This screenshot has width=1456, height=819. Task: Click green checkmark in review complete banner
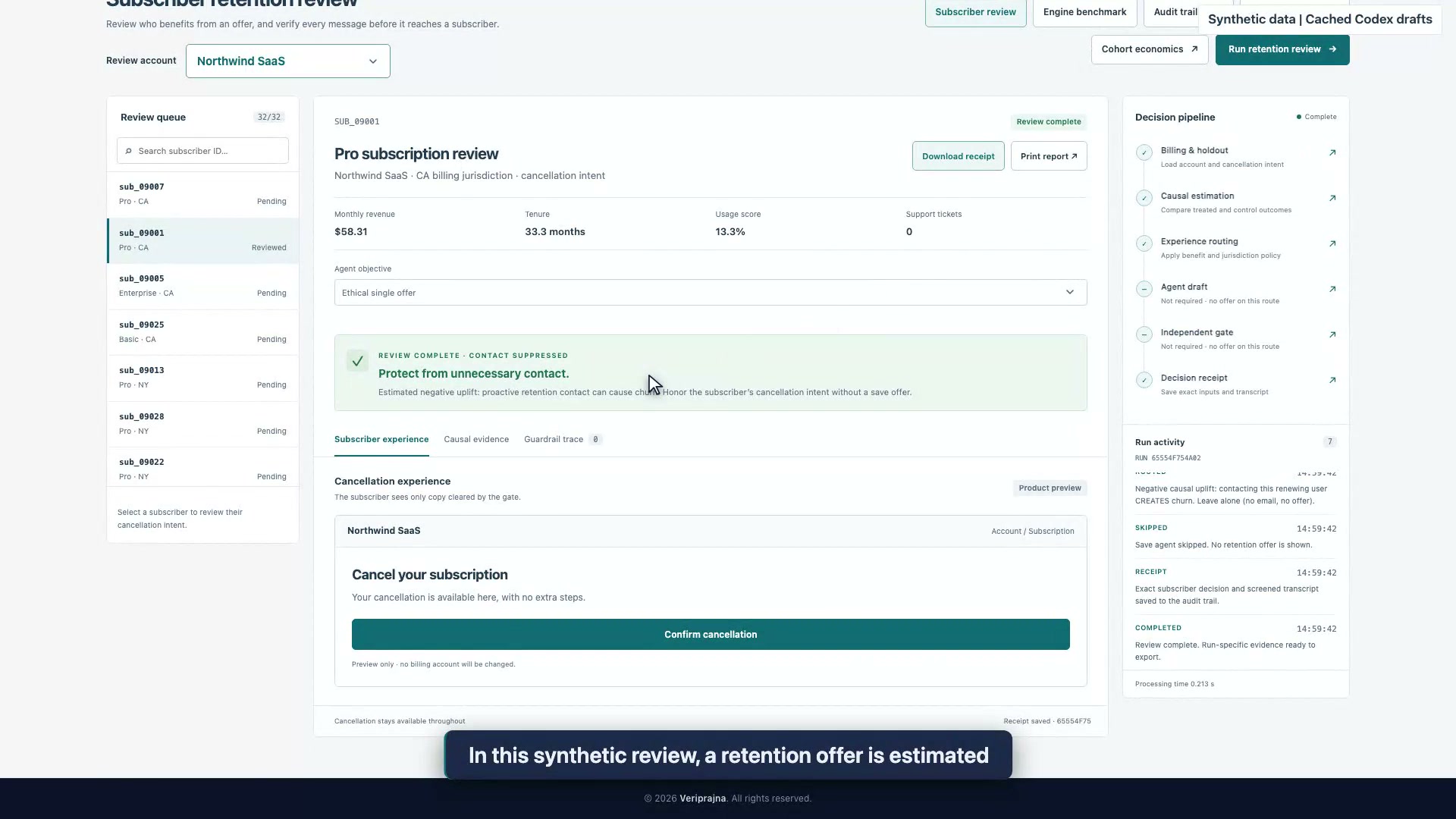click(357, 361)
